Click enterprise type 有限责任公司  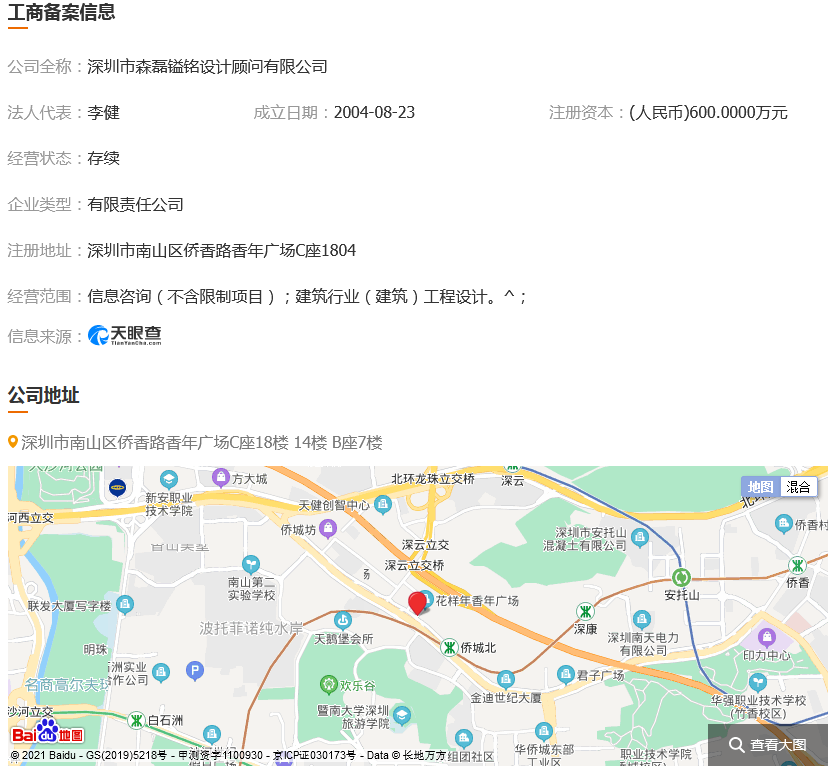135,204
